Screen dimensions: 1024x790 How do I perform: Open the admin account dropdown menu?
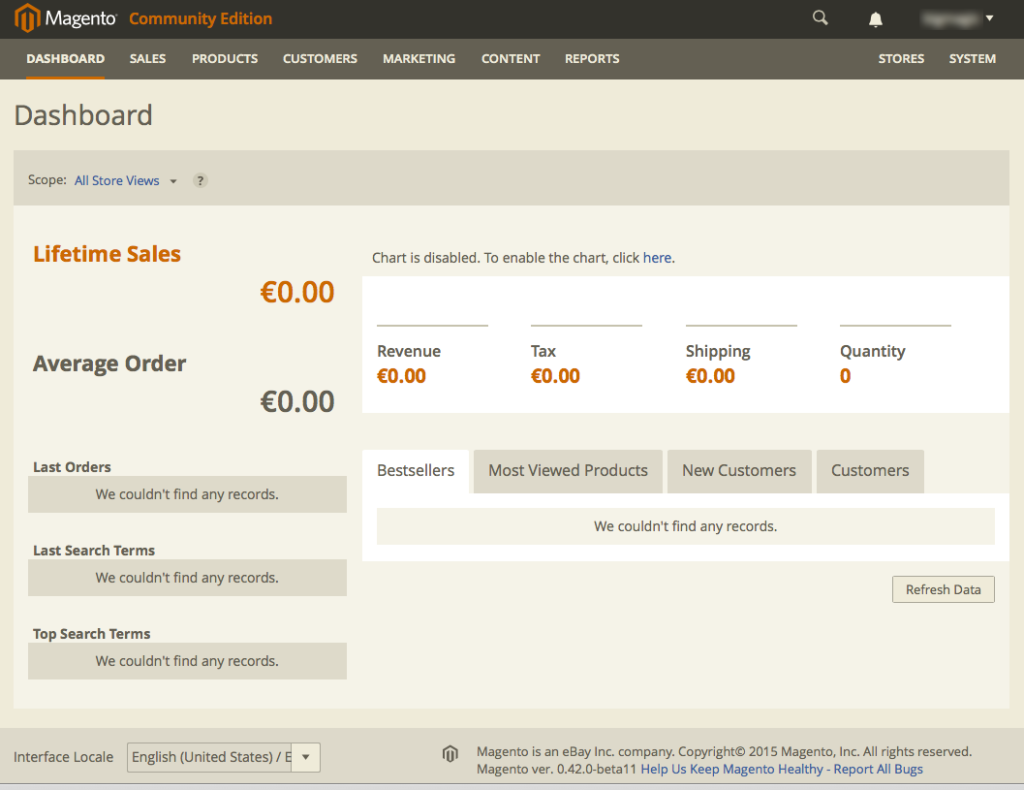click(x=957, y=18)
